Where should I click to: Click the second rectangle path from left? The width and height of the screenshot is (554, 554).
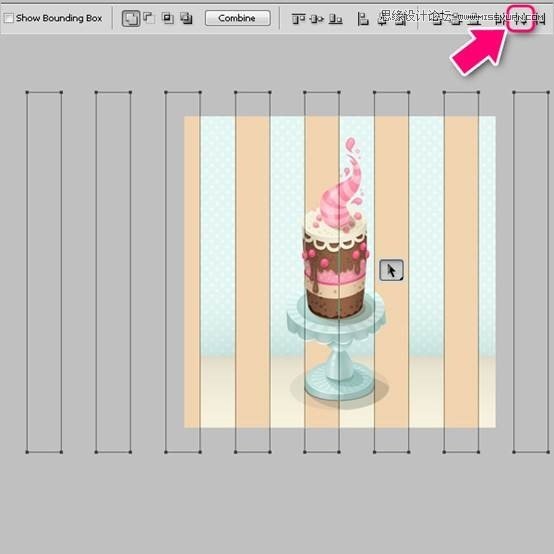[x=113, y=272]
